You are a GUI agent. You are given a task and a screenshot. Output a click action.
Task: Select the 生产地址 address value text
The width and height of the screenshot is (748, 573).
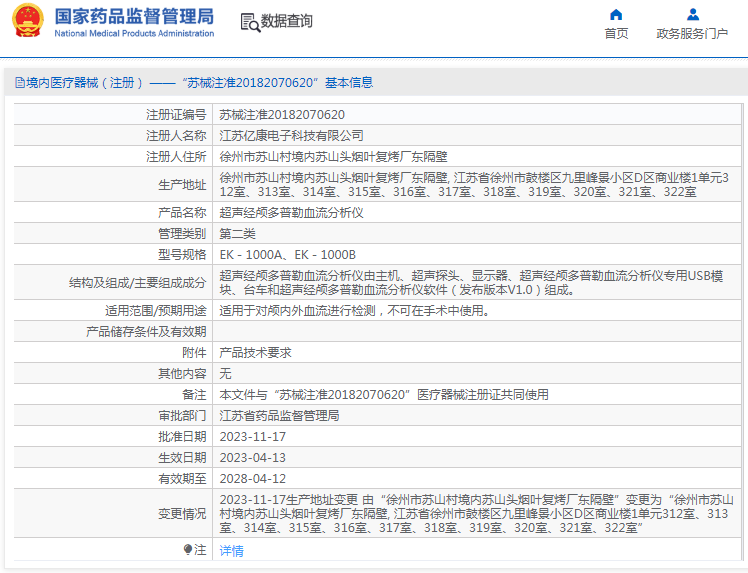(474, 185)
